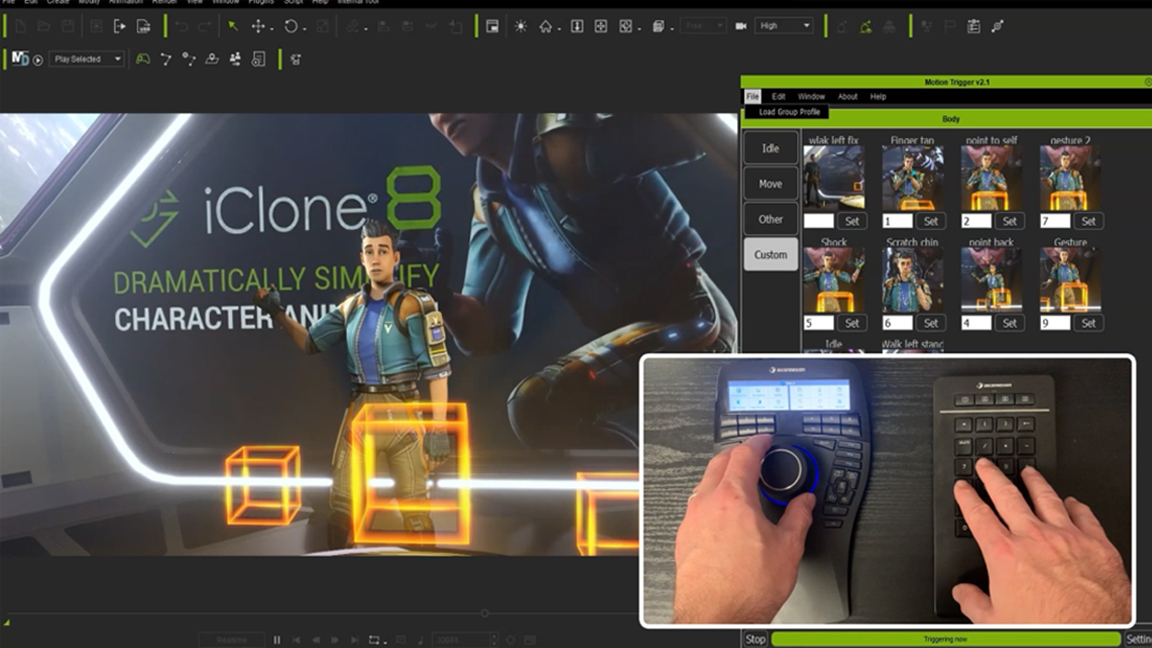The width and height of the screenshot is (1152, 648).
Task: Click the empty key field for wlak left fix
Action: pyautogui.click(x=818, y=221)
